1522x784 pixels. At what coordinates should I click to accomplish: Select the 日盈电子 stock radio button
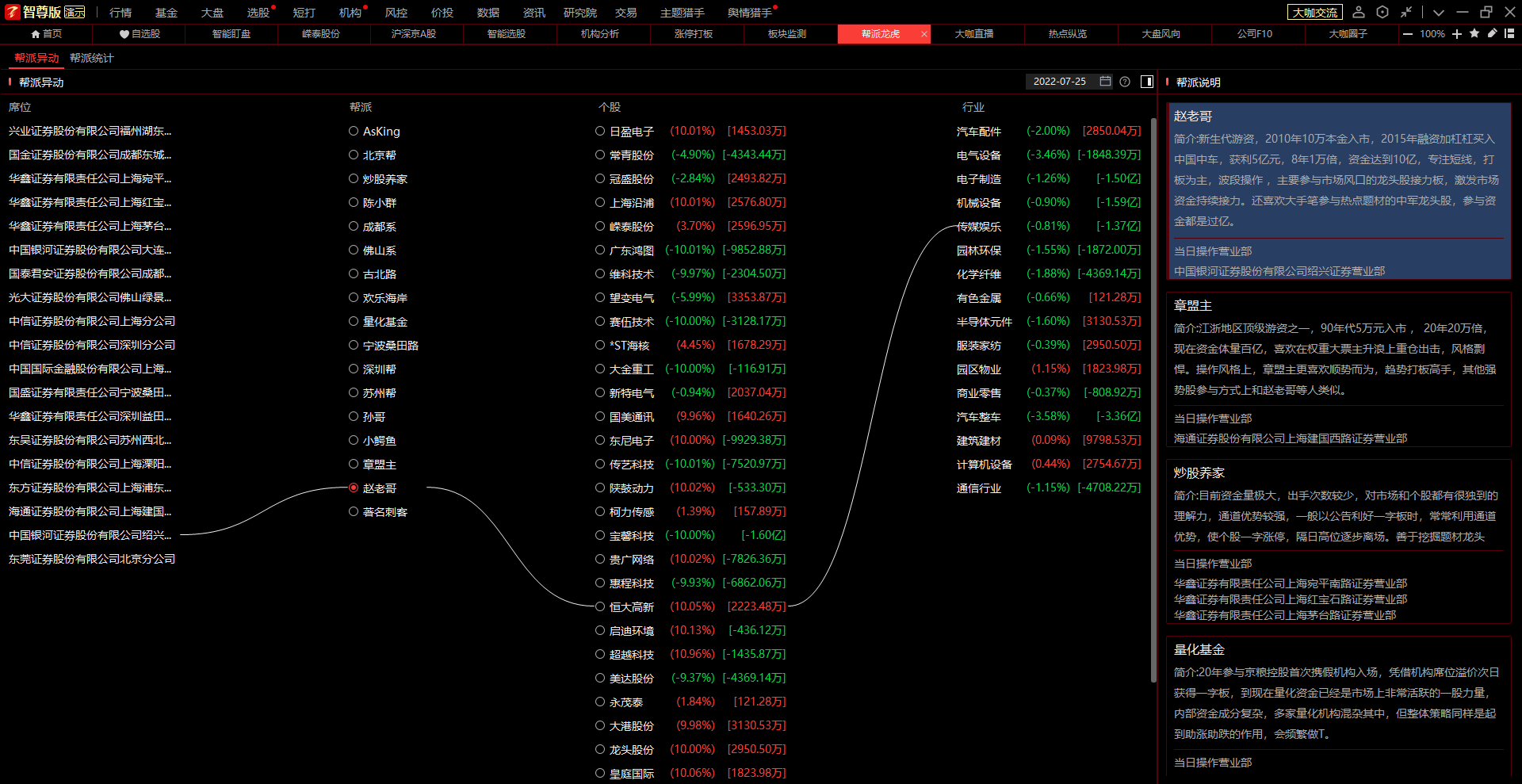[600, 131]
